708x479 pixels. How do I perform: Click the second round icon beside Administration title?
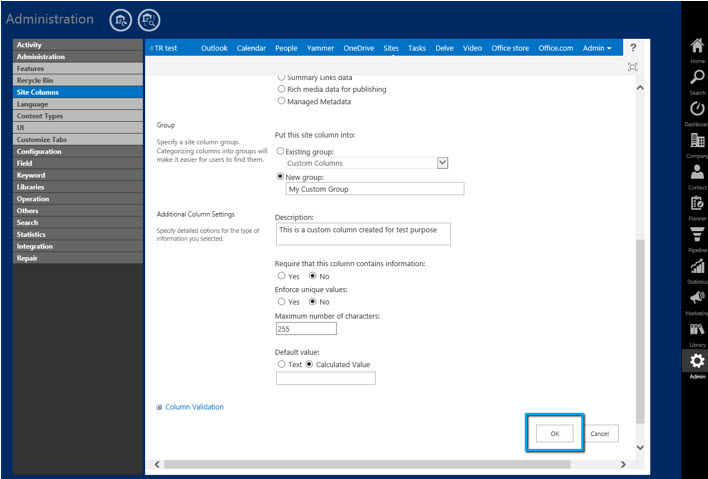point(149,20)
